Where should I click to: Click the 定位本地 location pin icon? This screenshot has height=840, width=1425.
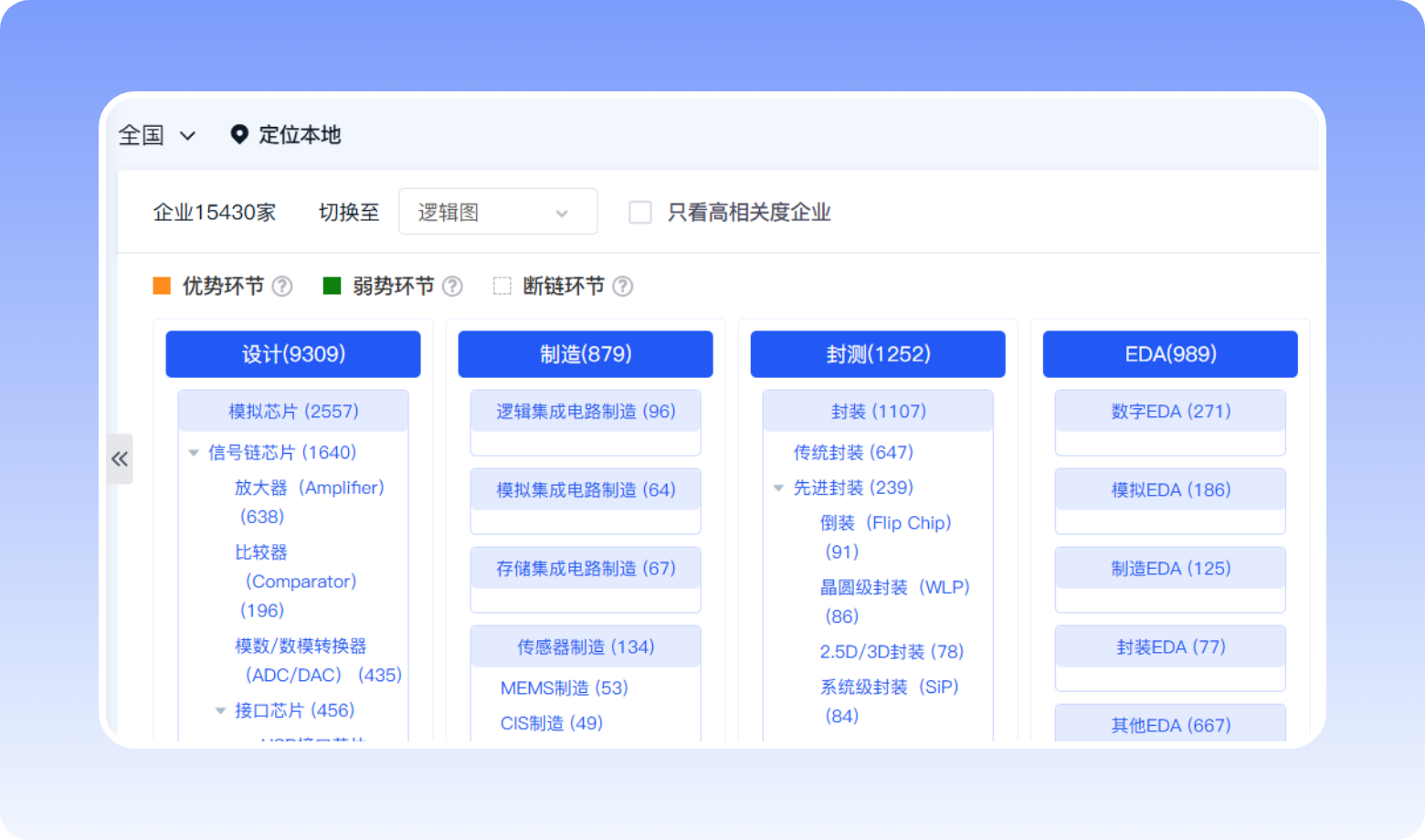239,134
